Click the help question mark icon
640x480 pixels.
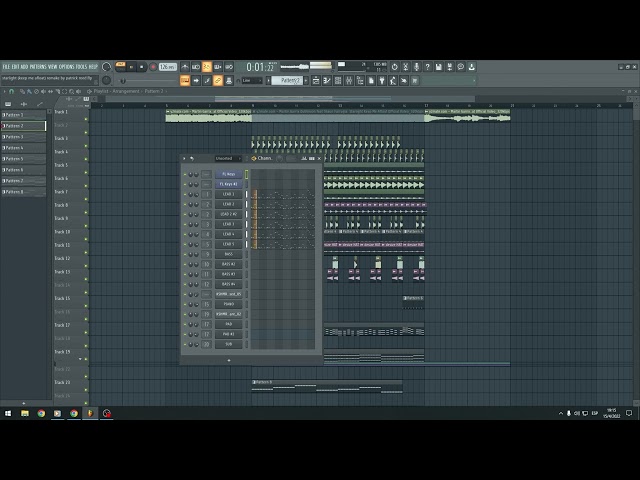pos(427,67)
